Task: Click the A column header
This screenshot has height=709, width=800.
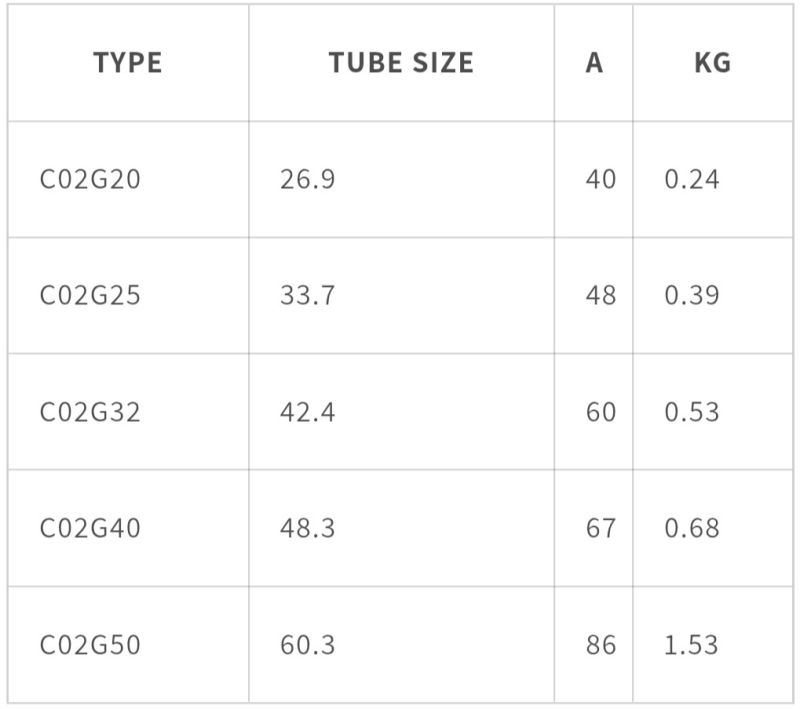Action: 594,63
